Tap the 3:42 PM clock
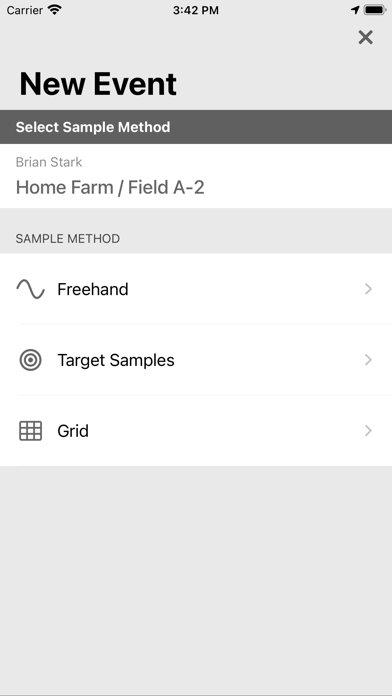Screen dimensions: 392x696 pos(196,10)
